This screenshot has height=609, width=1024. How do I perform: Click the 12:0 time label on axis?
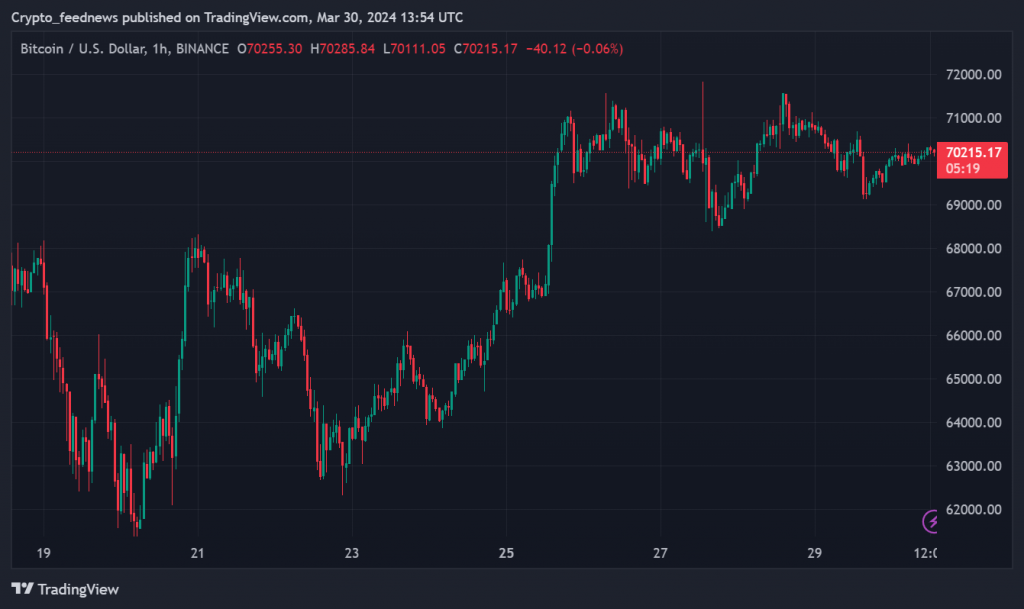926,553
